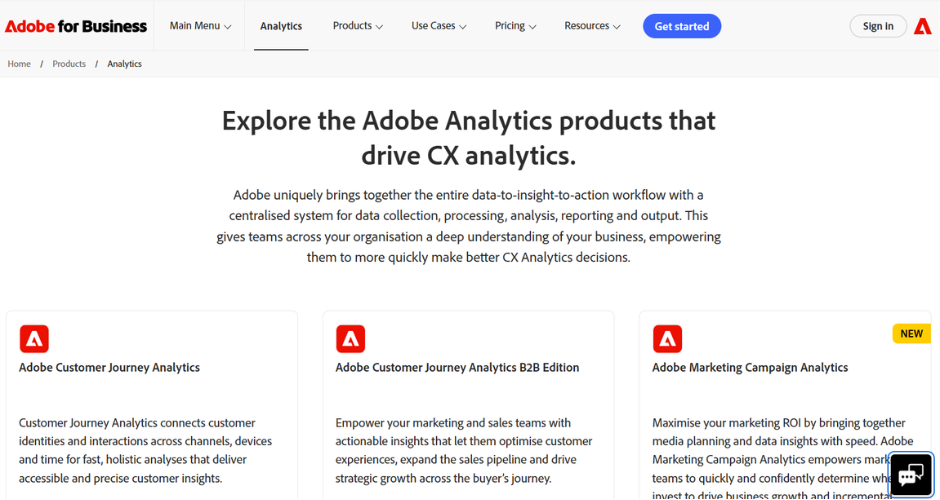Select the Analytics tab in navigation
The image size is (940, 500).
pos(281,26)
